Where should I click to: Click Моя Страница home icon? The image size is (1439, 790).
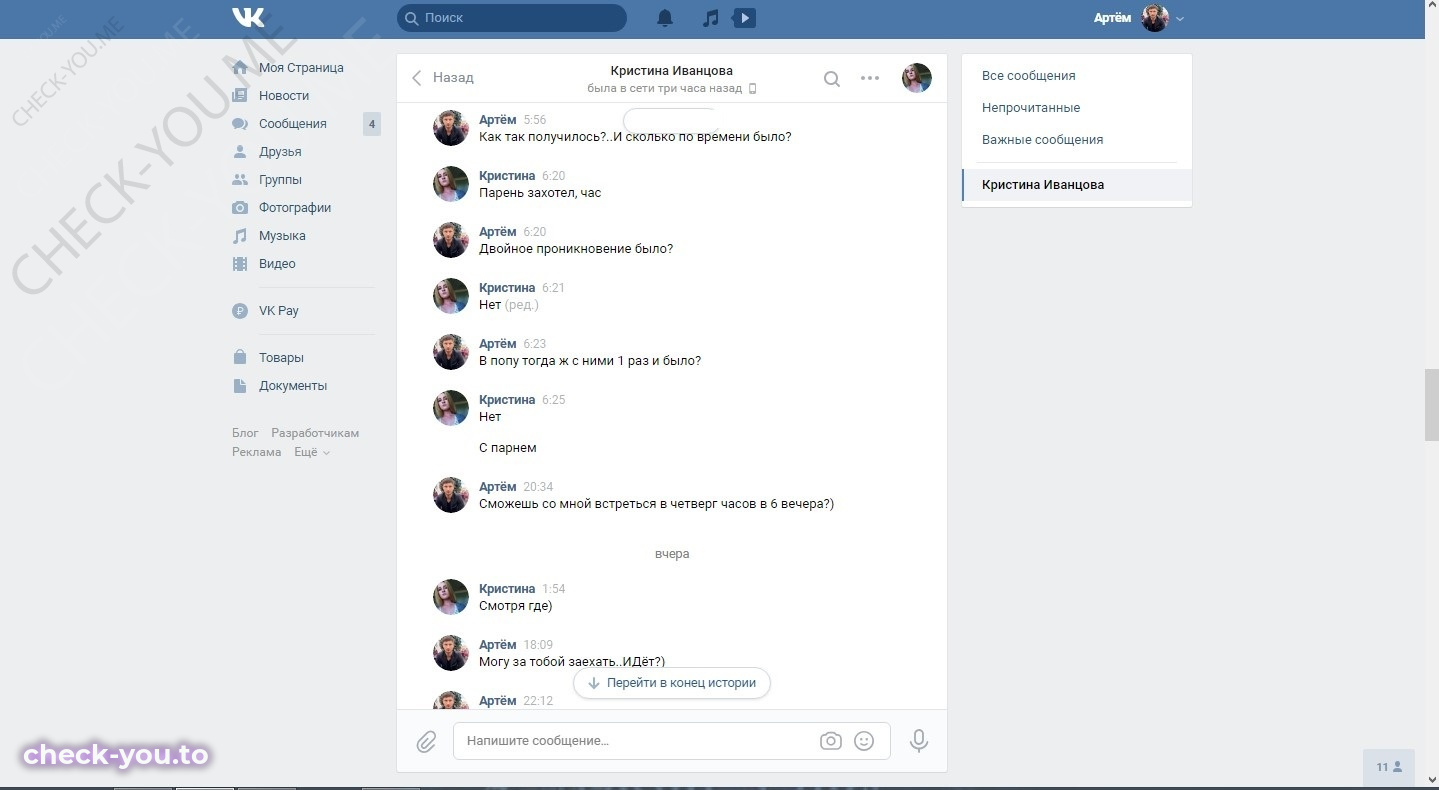(240, 68)
